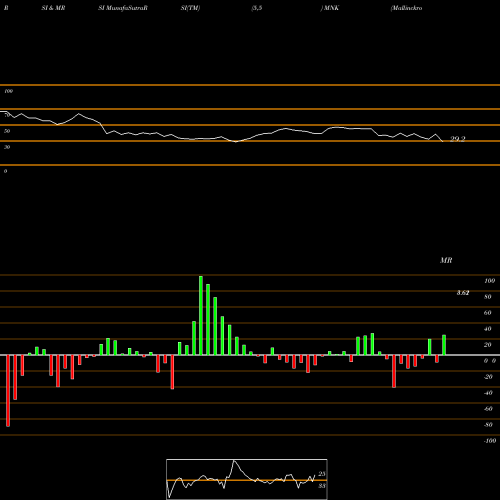The width and height of the screenshot is (500, 500).
Task: Click the 80 label on MR axis
Action: coord(488,297)
